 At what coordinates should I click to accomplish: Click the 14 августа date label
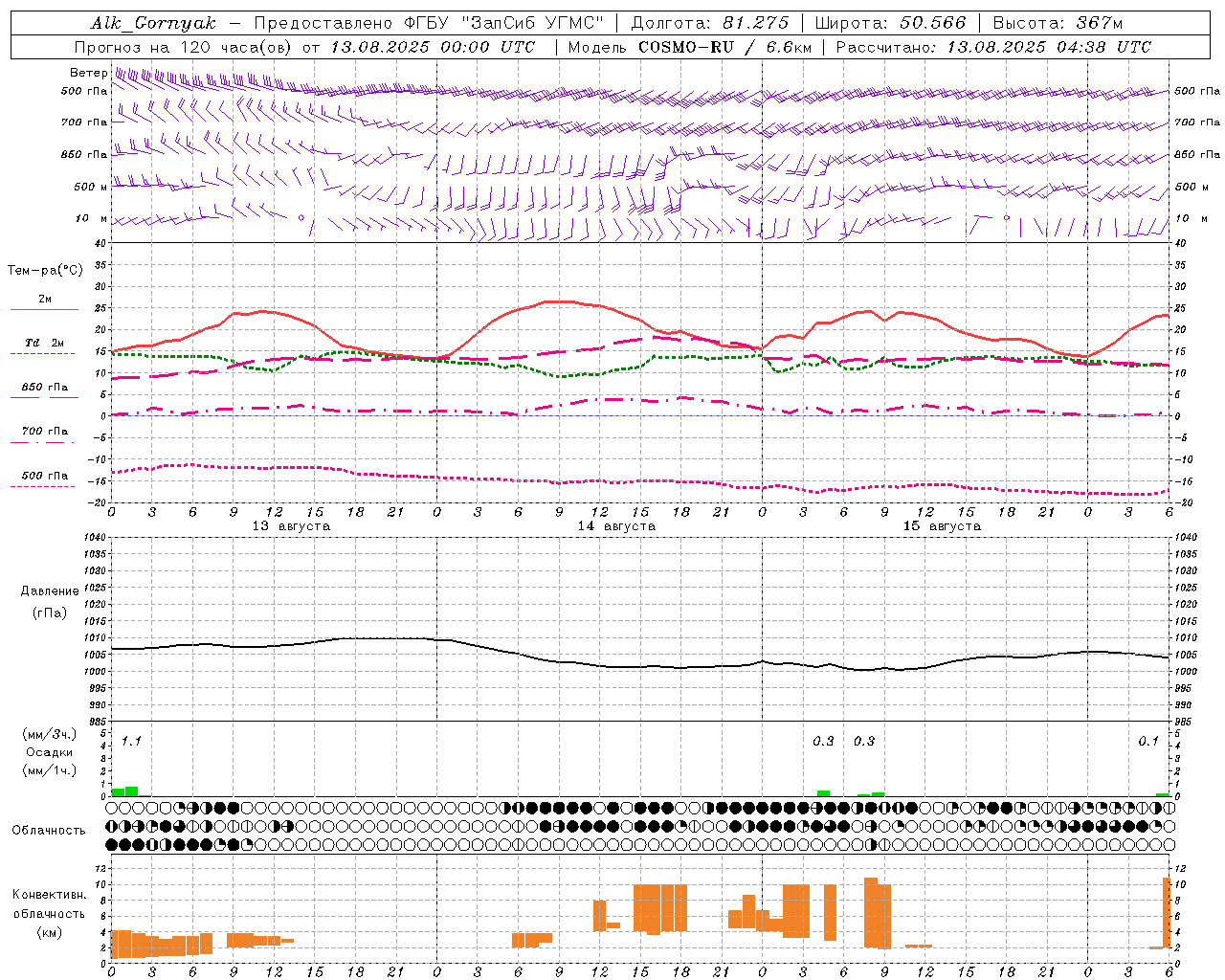pos(616,526)
